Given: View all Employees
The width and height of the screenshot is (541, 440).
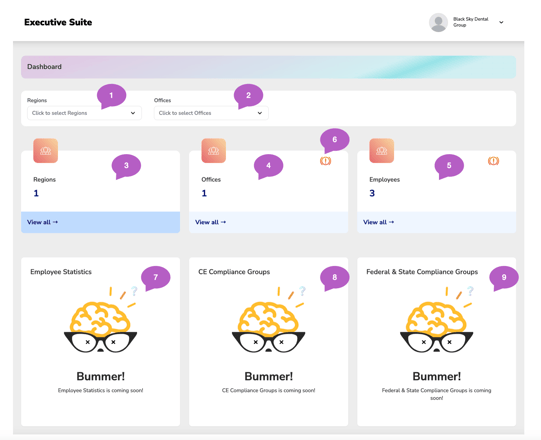Looking at the screenshot, I should pos(378,222).
